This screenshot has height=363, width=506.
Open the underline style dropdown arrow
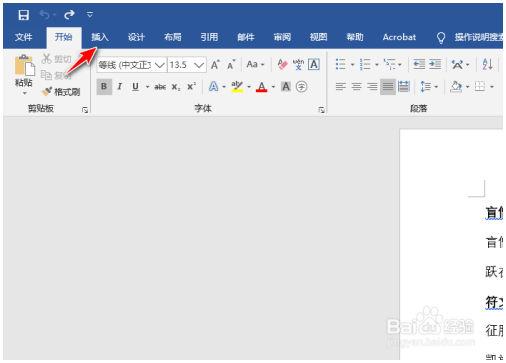coord(147,87)
